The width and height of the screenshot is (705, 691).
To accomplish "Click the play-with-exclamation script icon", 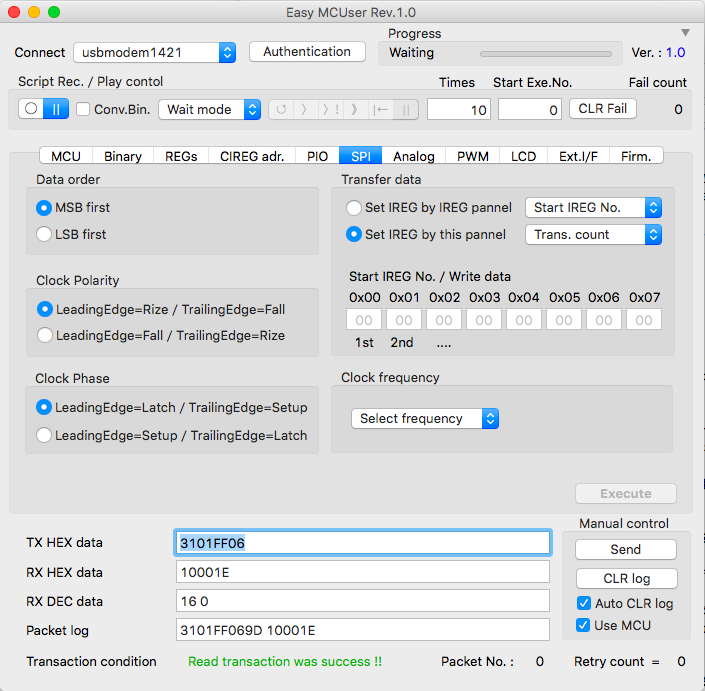I will [x=331, y=109].
